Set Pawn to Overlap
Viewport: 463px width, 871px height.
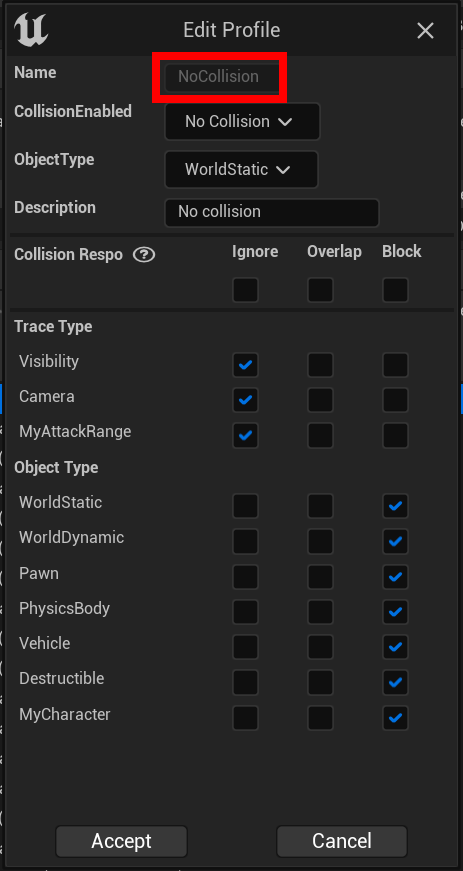[320, 577]
